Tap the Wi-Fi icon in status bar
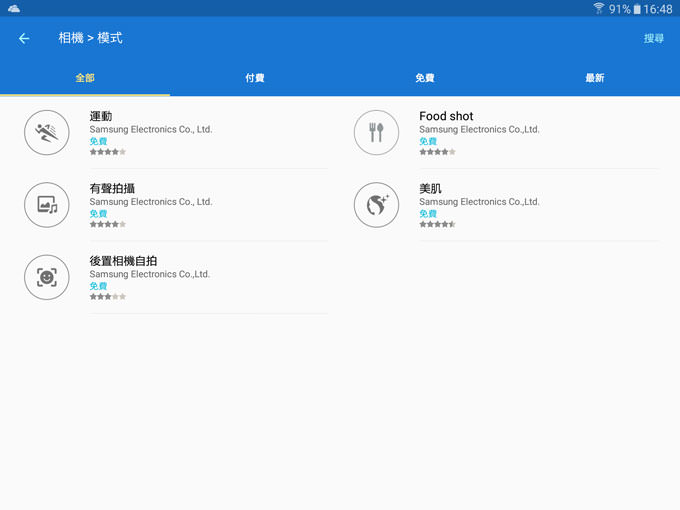The height and width of the screenshot is (510, 680). pos(599,8)
